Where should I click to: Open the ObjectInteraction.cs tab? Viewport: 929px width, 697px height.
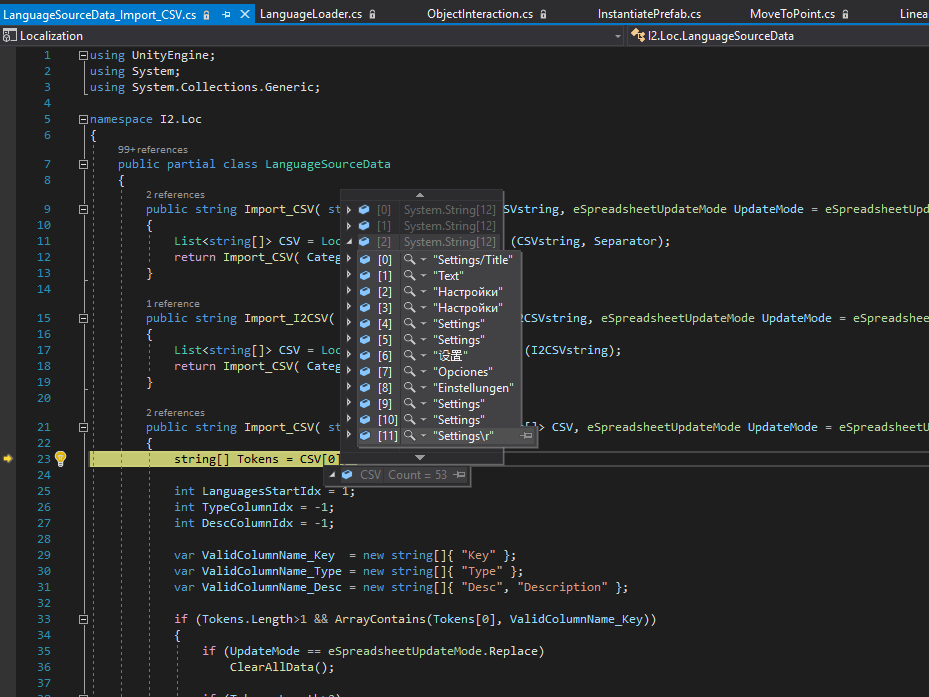tap(479, 14)
